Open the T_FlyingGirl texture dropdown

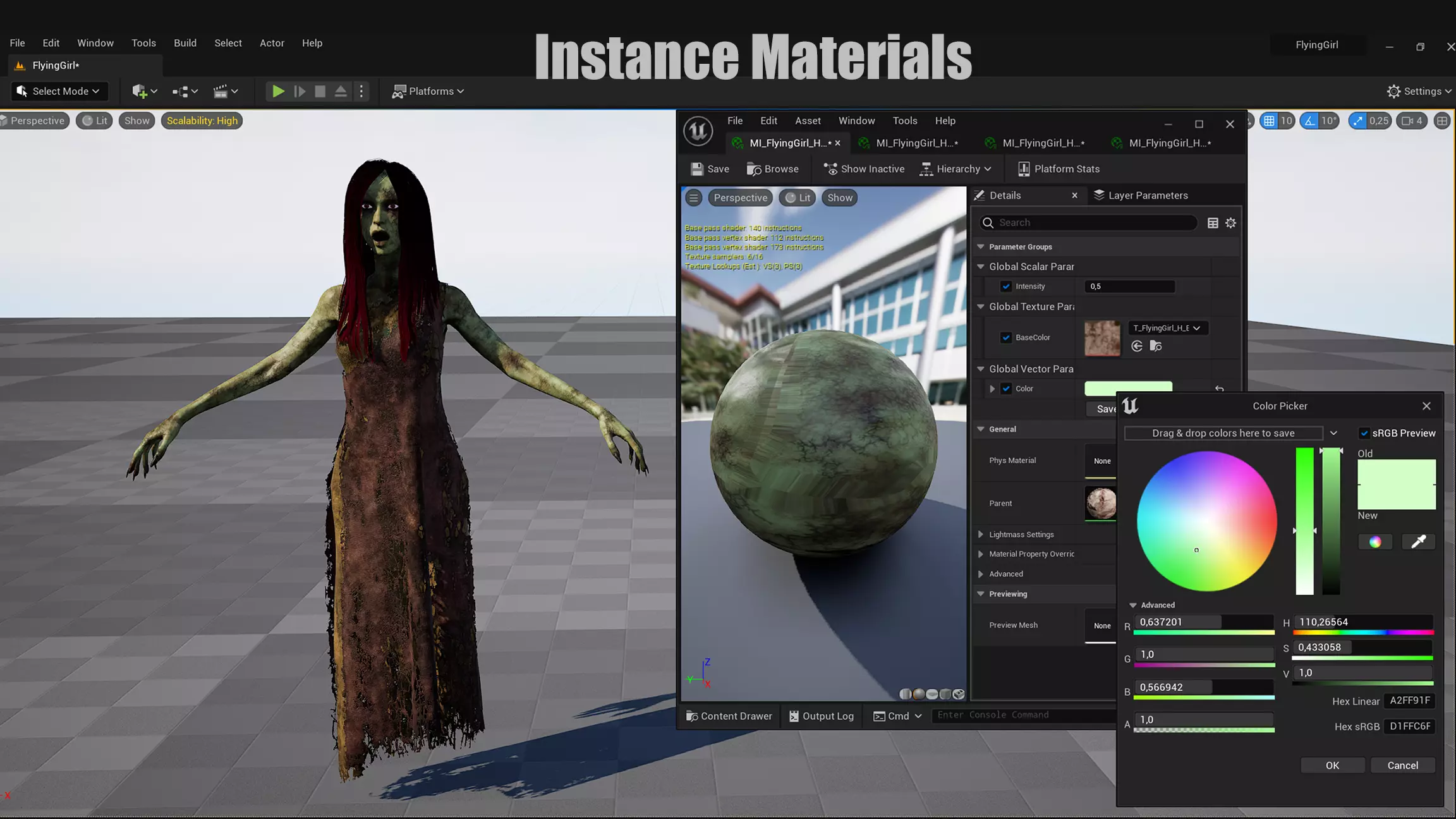point(1167,327)
